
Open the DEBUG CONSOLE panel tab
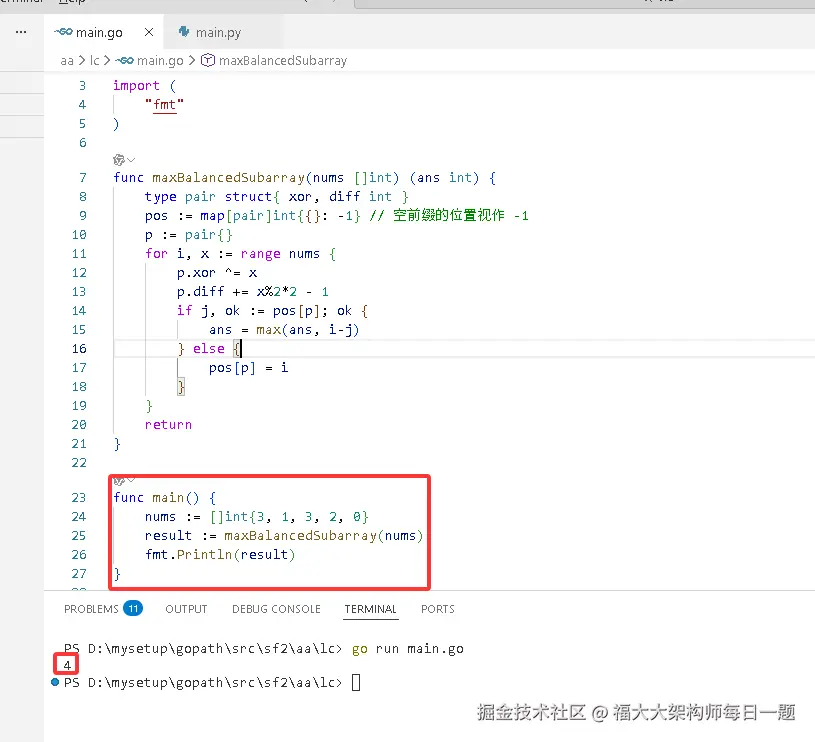[x=276, y=609]
